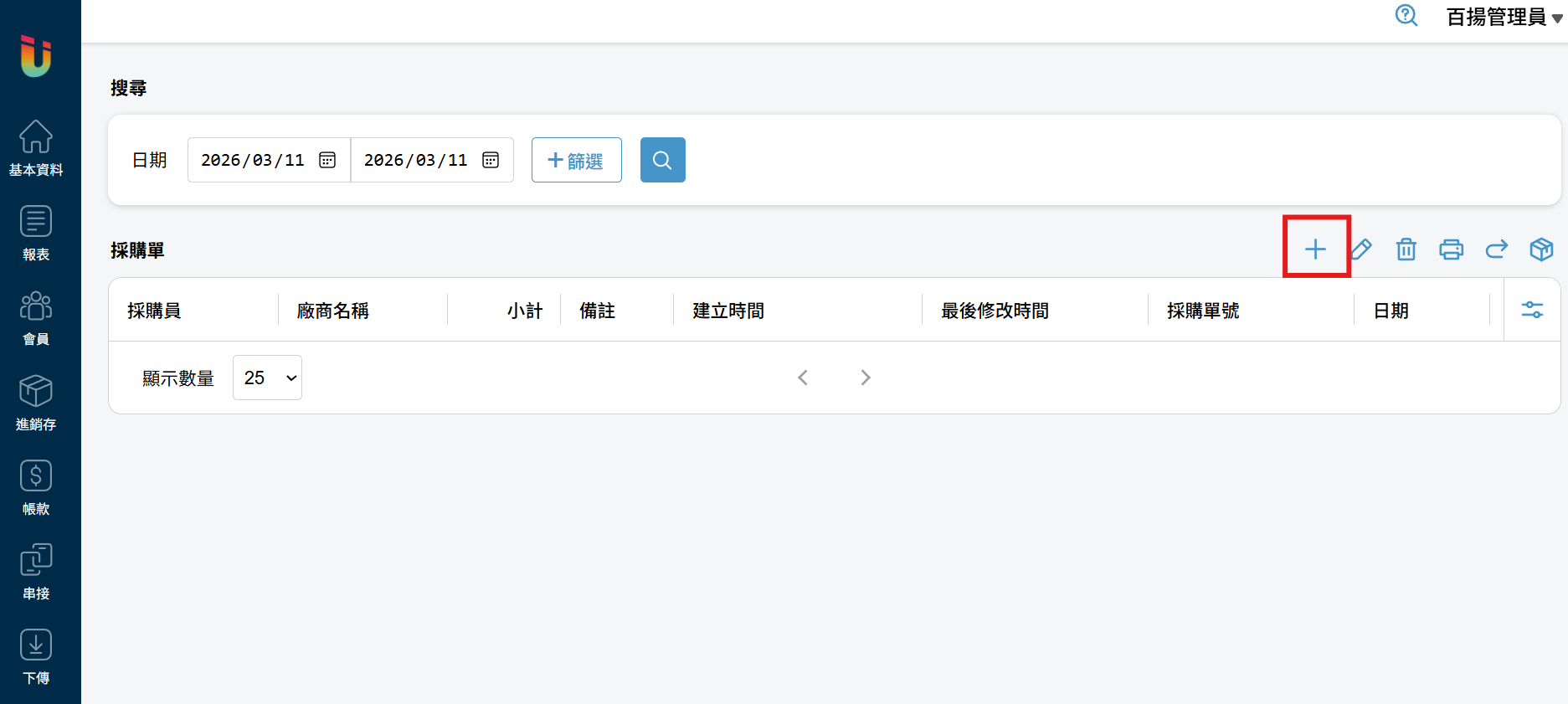Open help search icon in header
Viewport: 1568px width, 704px height.
pyautogui.click(x=1406, y=16)
